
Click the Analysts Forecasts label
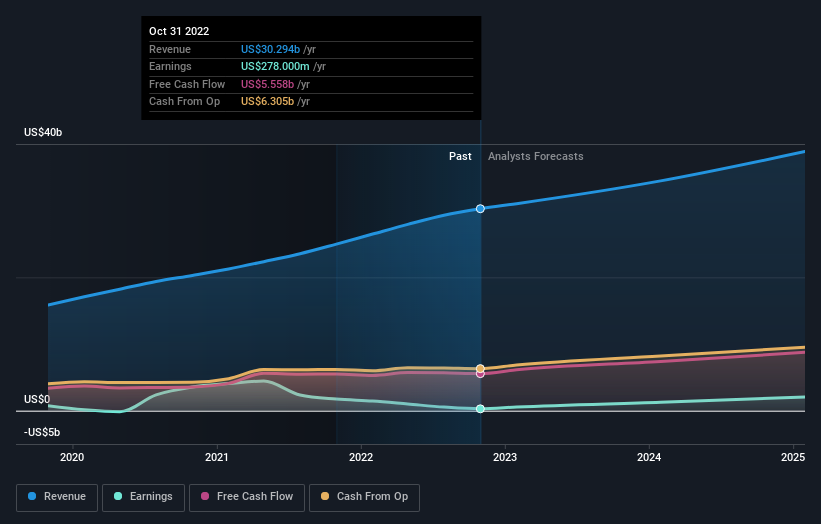click(x=536, y=157)
